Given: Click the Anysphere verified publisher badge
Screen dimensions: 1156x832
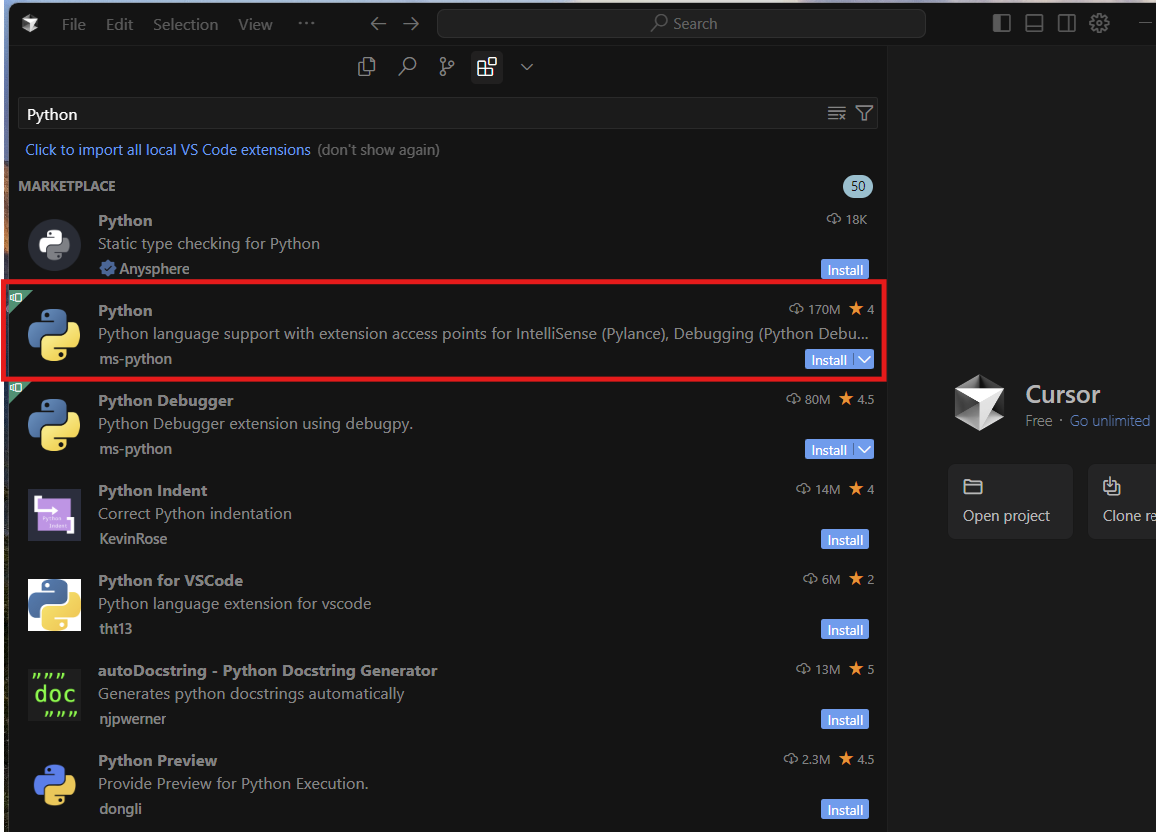Looking at the screenshot, I should 108,268.
